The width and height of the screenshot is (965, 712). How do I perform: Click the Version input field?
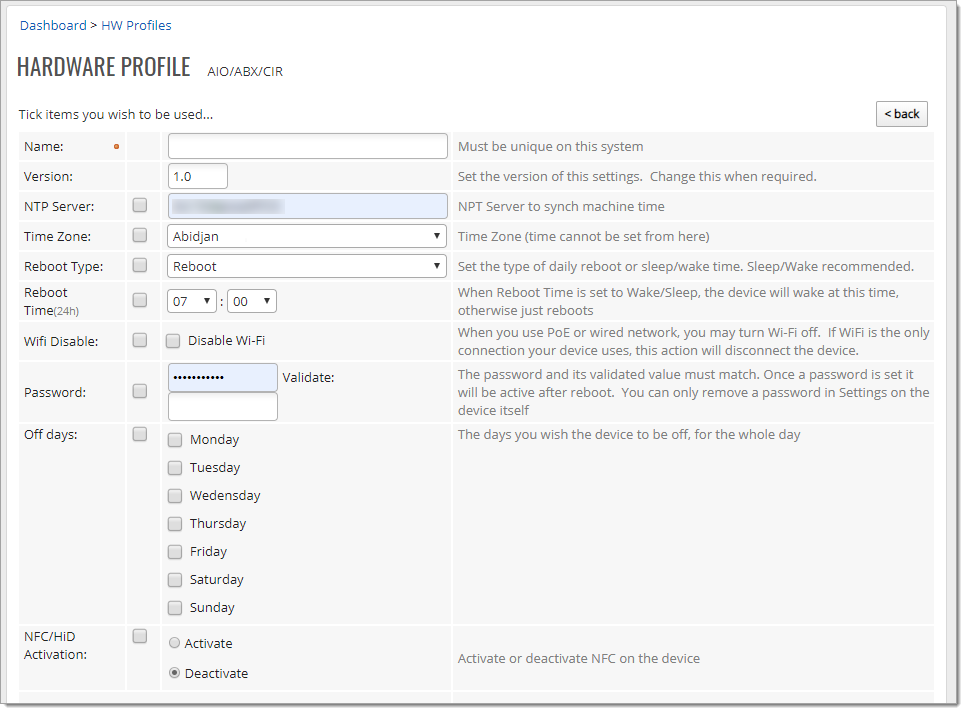pos(198,176)
